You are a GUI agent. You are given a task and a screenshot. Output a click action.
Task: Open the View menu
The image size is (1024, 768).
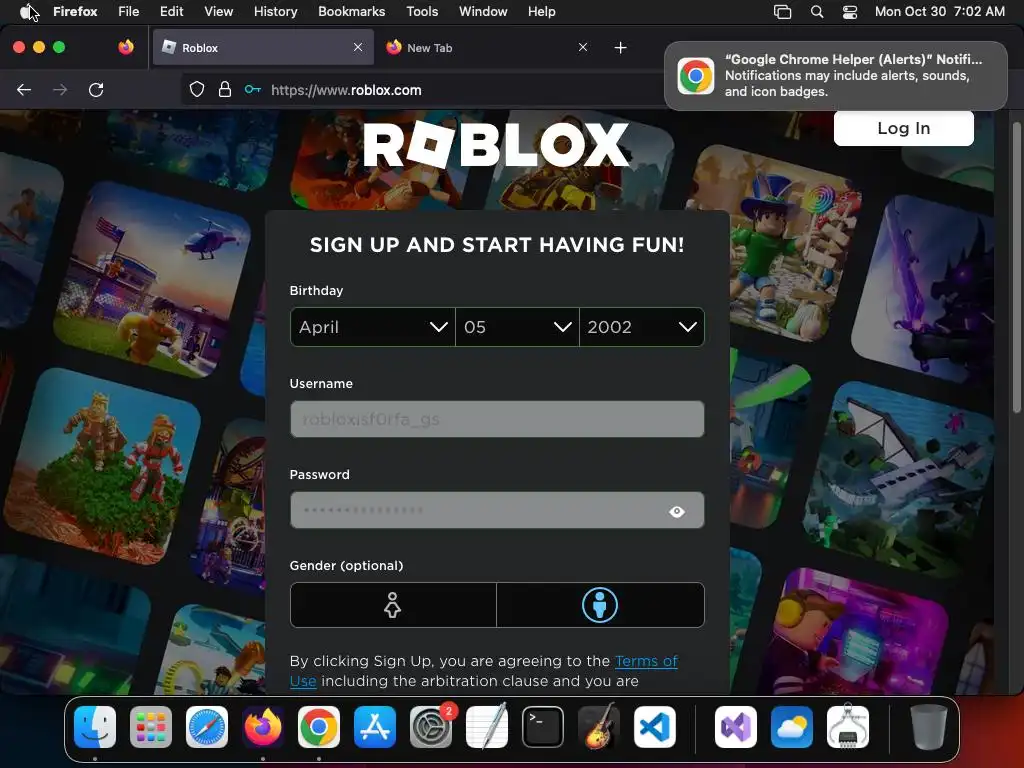point(218,11)
